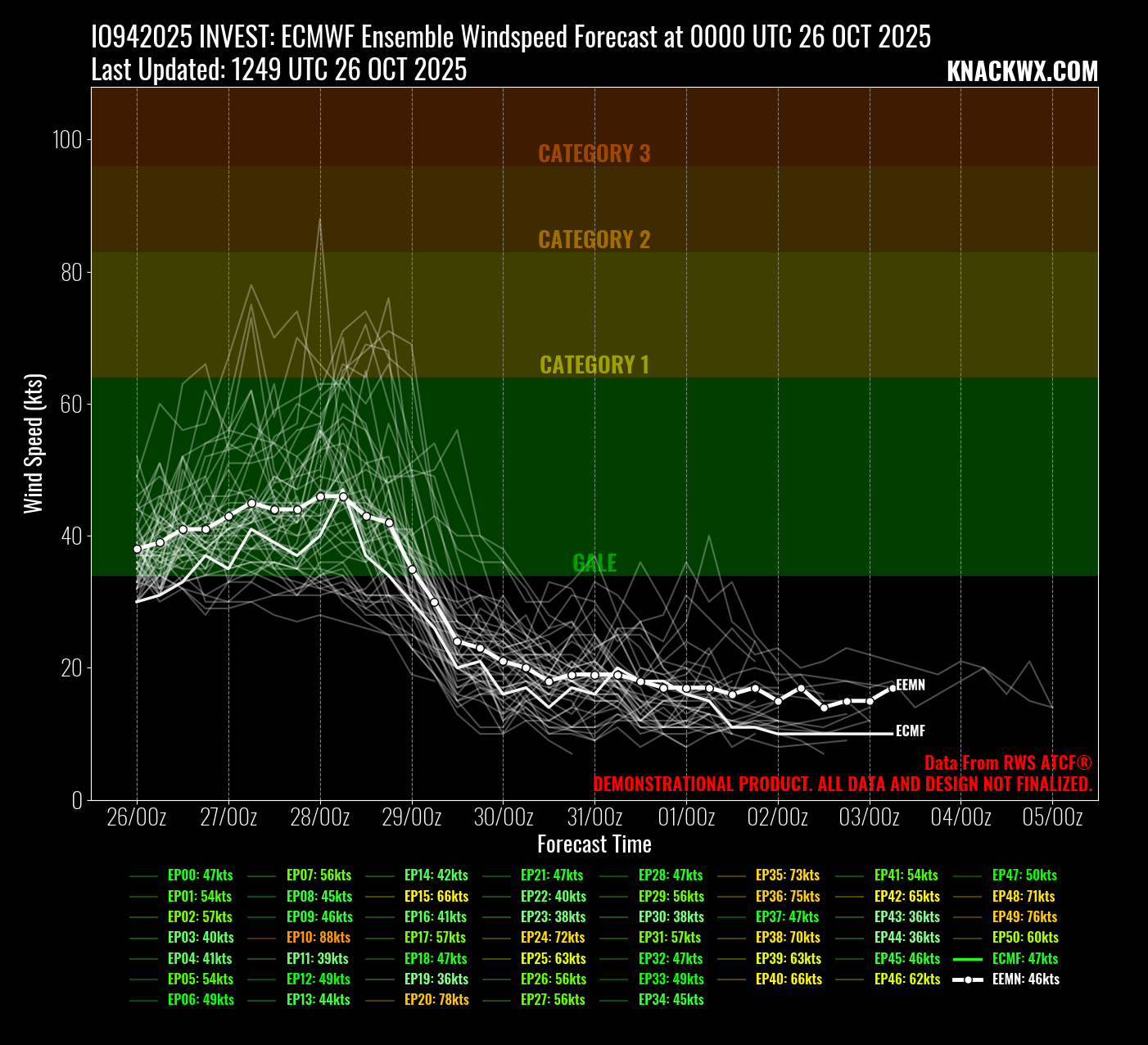The width and height of the screenshot is (1148, 1045).
Task: Click the ECMF line end label on chart
Action: coord(911,731)
